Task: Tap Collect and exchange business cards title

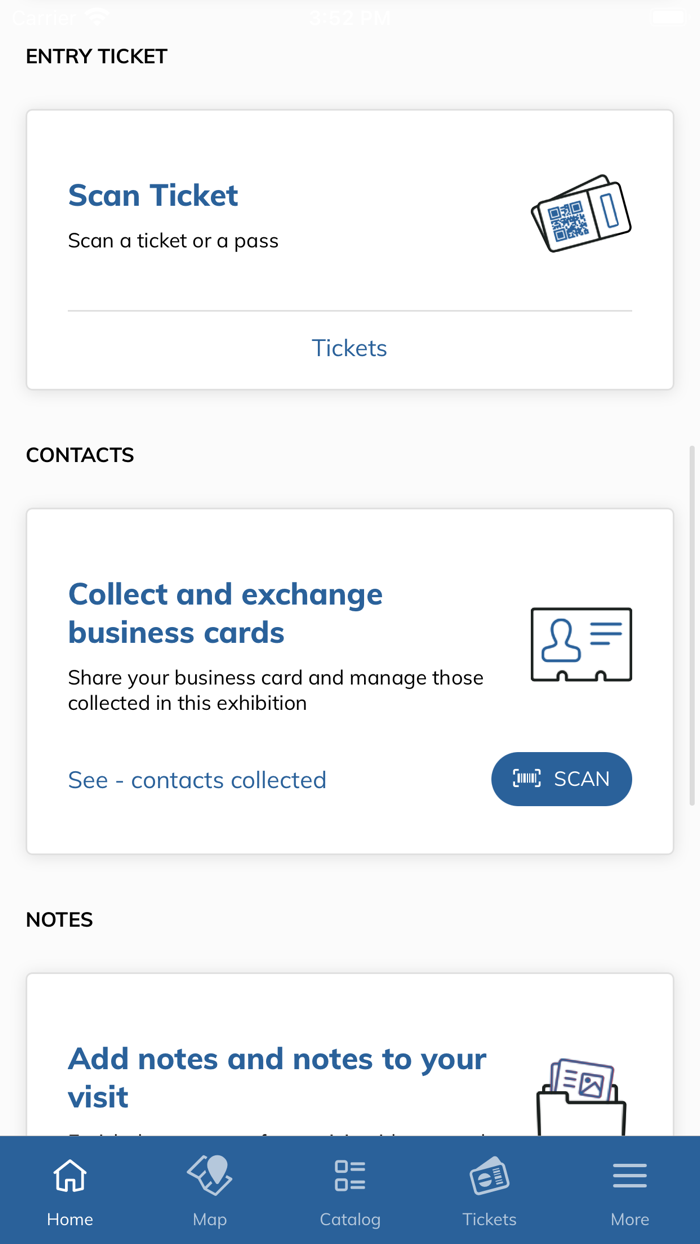Action: coord(225,613)
